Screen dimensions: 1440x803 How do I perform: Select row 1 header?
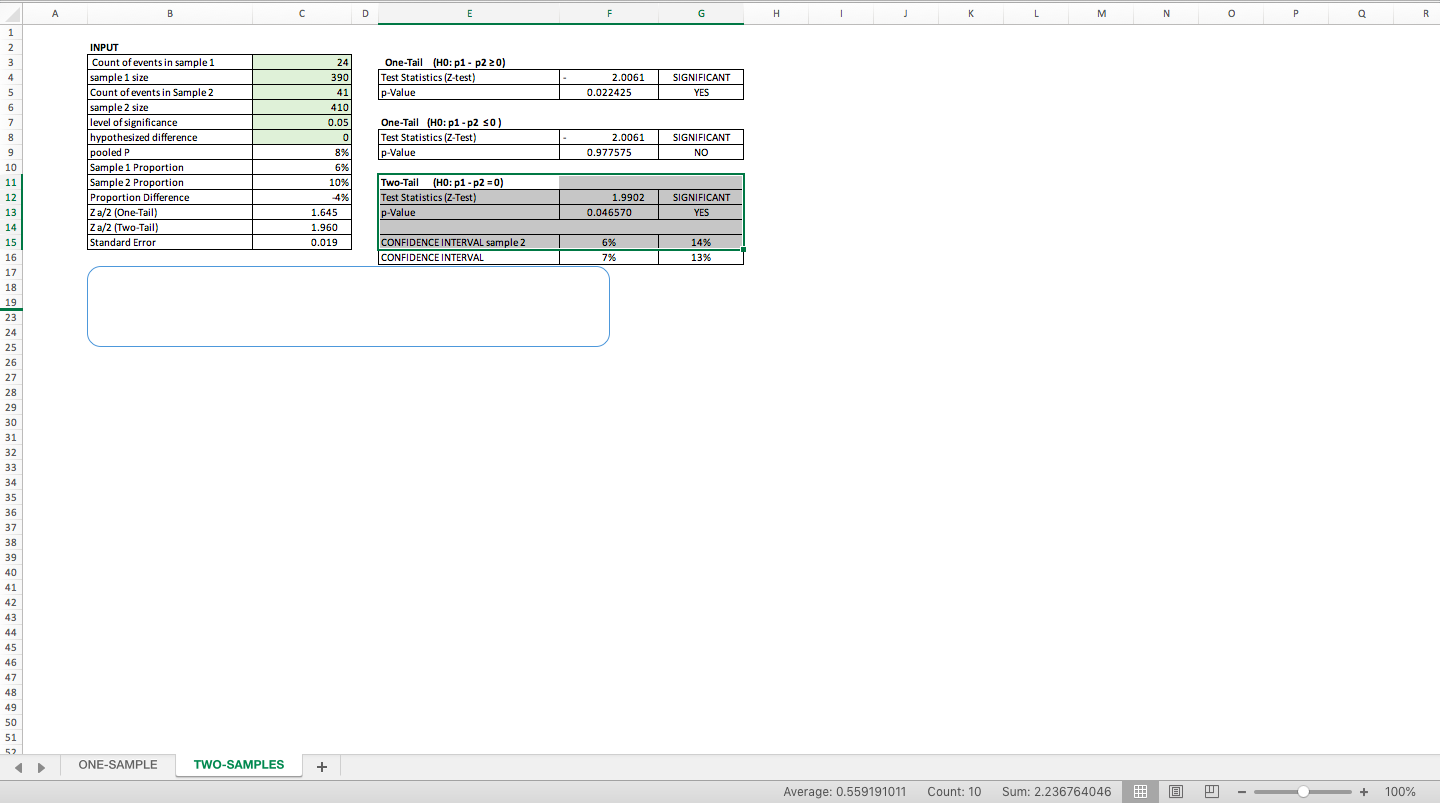coord(11,32)
